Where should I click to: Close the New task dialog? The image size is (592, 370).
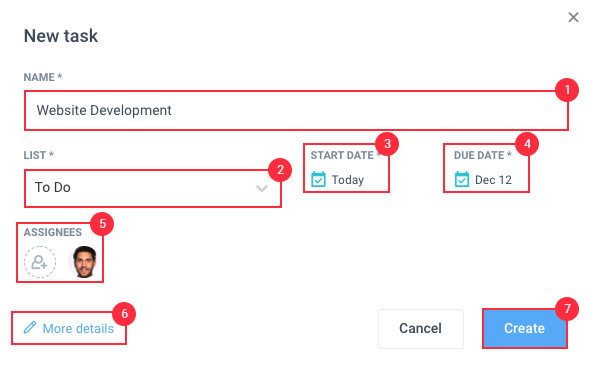pos(573,17)
